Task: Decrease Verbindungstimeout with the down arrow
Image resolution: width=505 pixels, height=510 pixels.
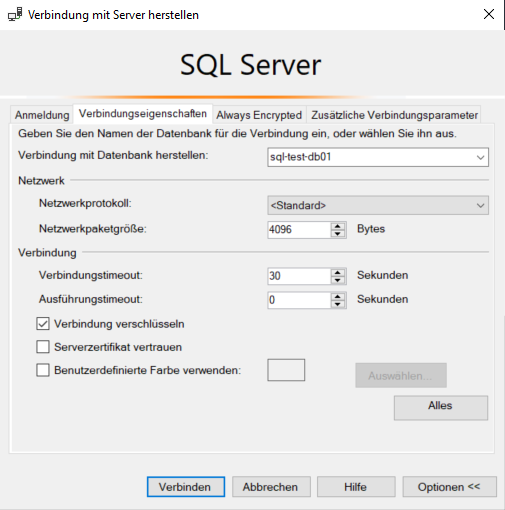Action: tap(338, 280)
